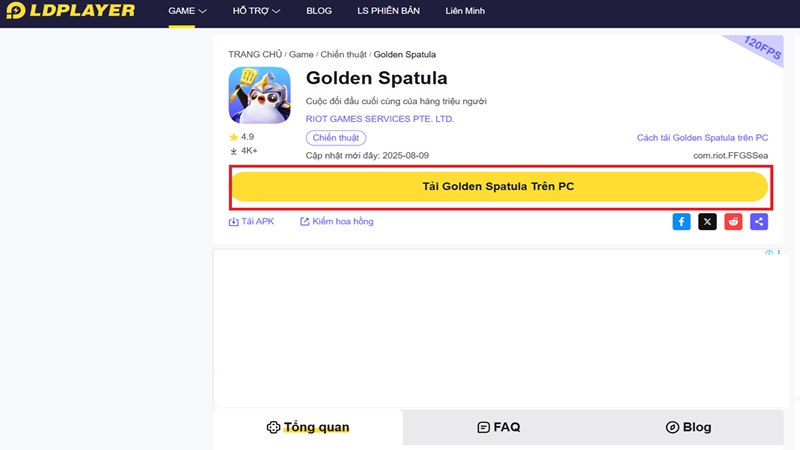Open the BLOG menu item
This screenshot has height=450, width=800.
coord(319,11)
